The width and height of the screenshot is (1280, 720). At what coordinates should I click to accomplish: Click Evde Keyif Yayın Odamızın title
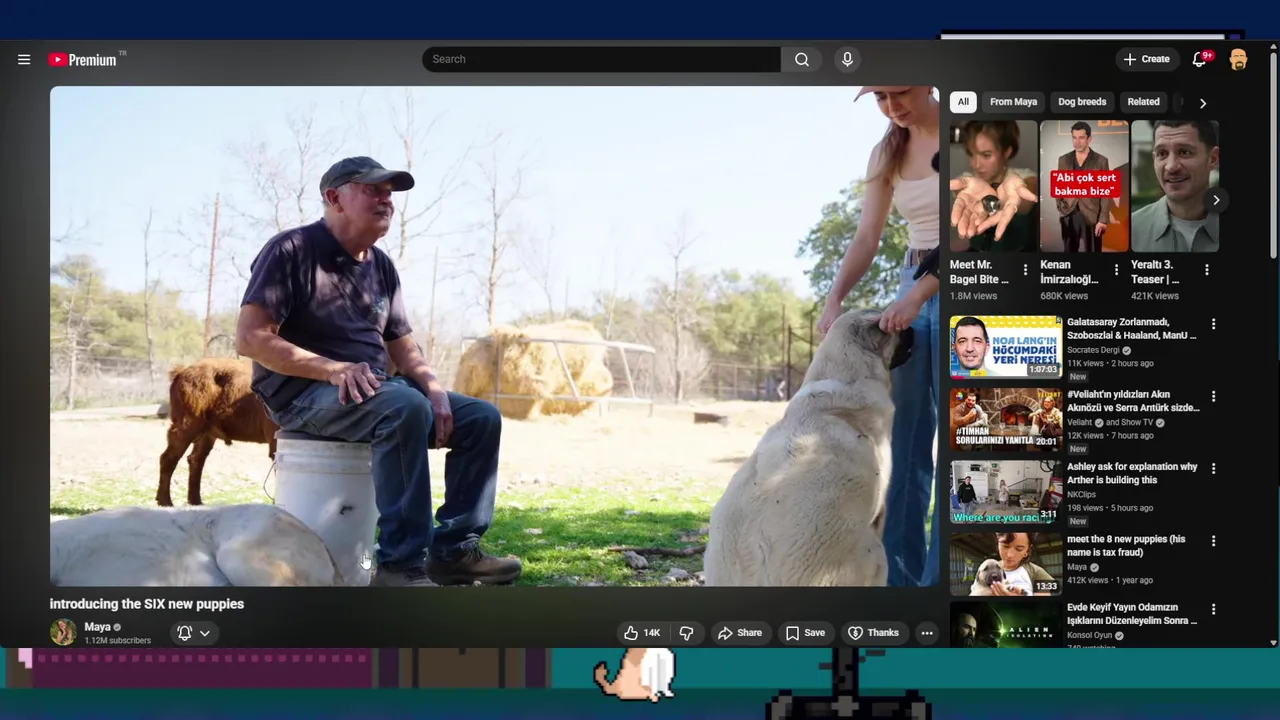click(1131, 614)
